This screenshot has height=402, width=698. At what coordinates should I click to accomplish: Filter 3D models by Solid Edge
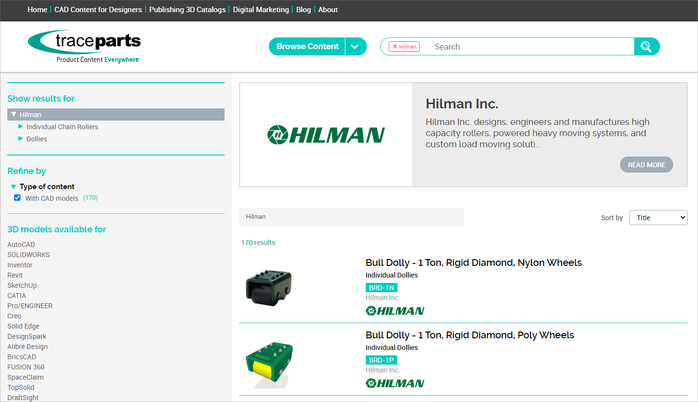[23, 326]
